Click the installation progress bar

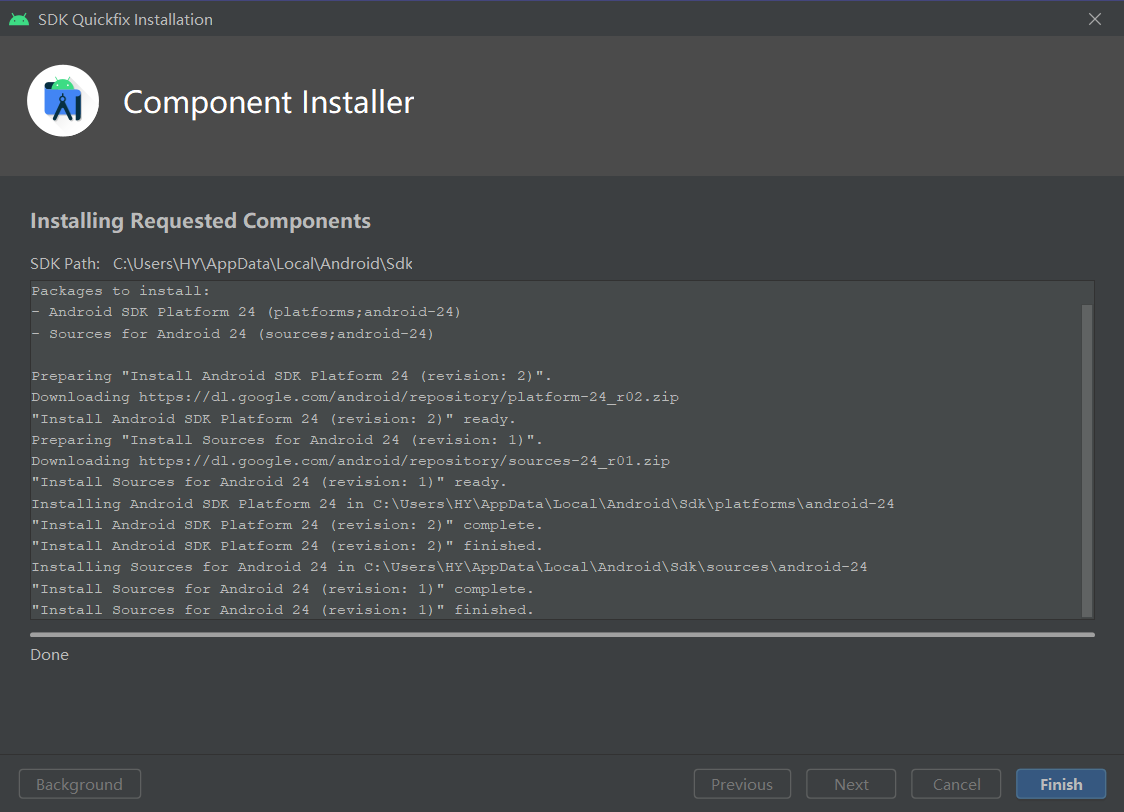tap(562, 634)
